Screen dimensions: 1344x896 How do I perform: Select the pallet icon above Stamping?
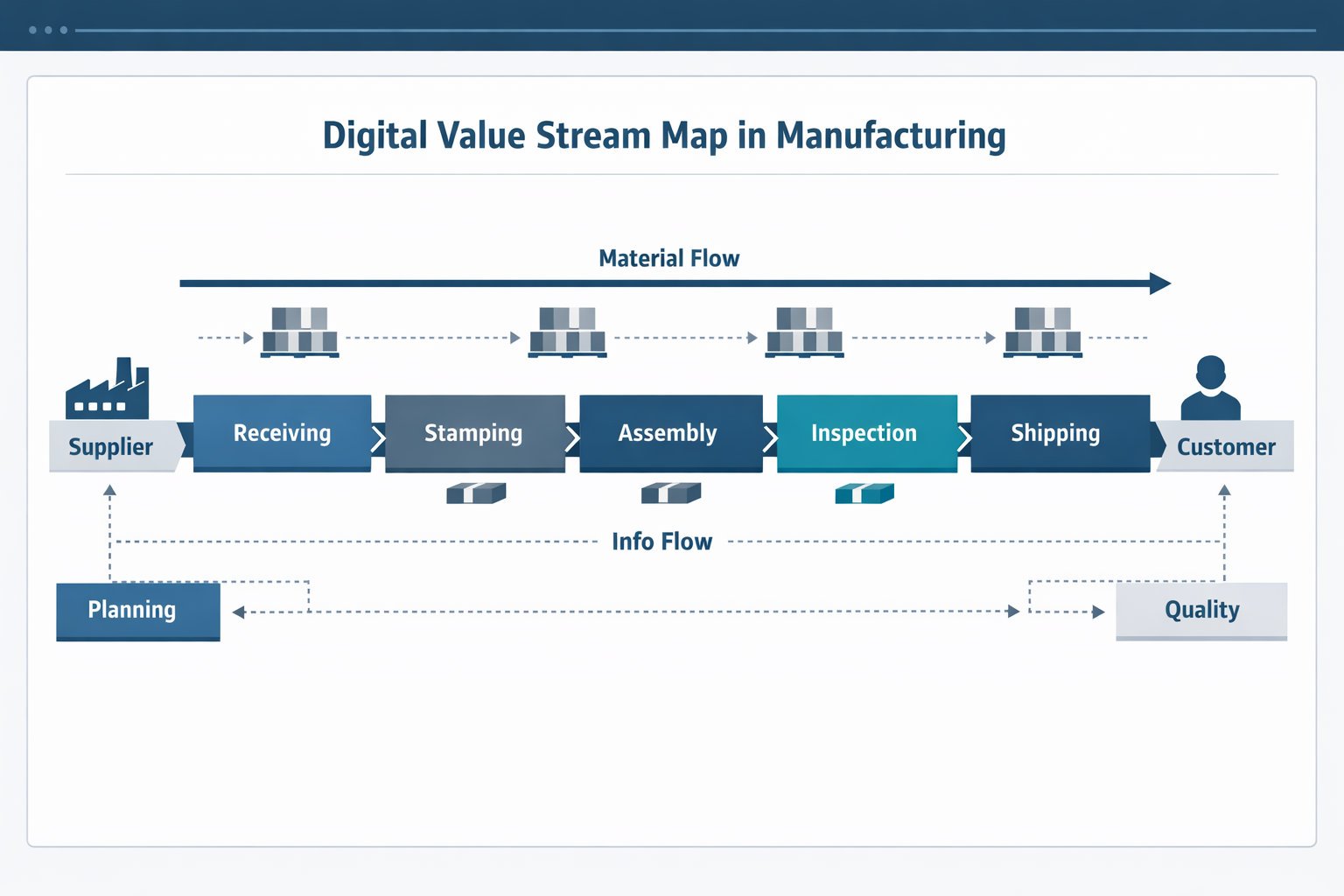(567, 332)
